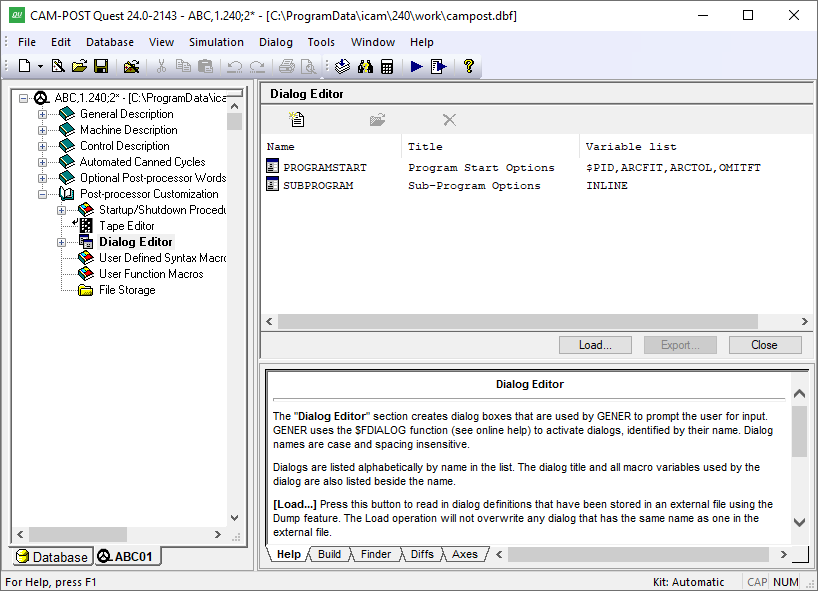Click the scissors Cut icon
This screenshot has height=591, width=818.
[161, 66]
